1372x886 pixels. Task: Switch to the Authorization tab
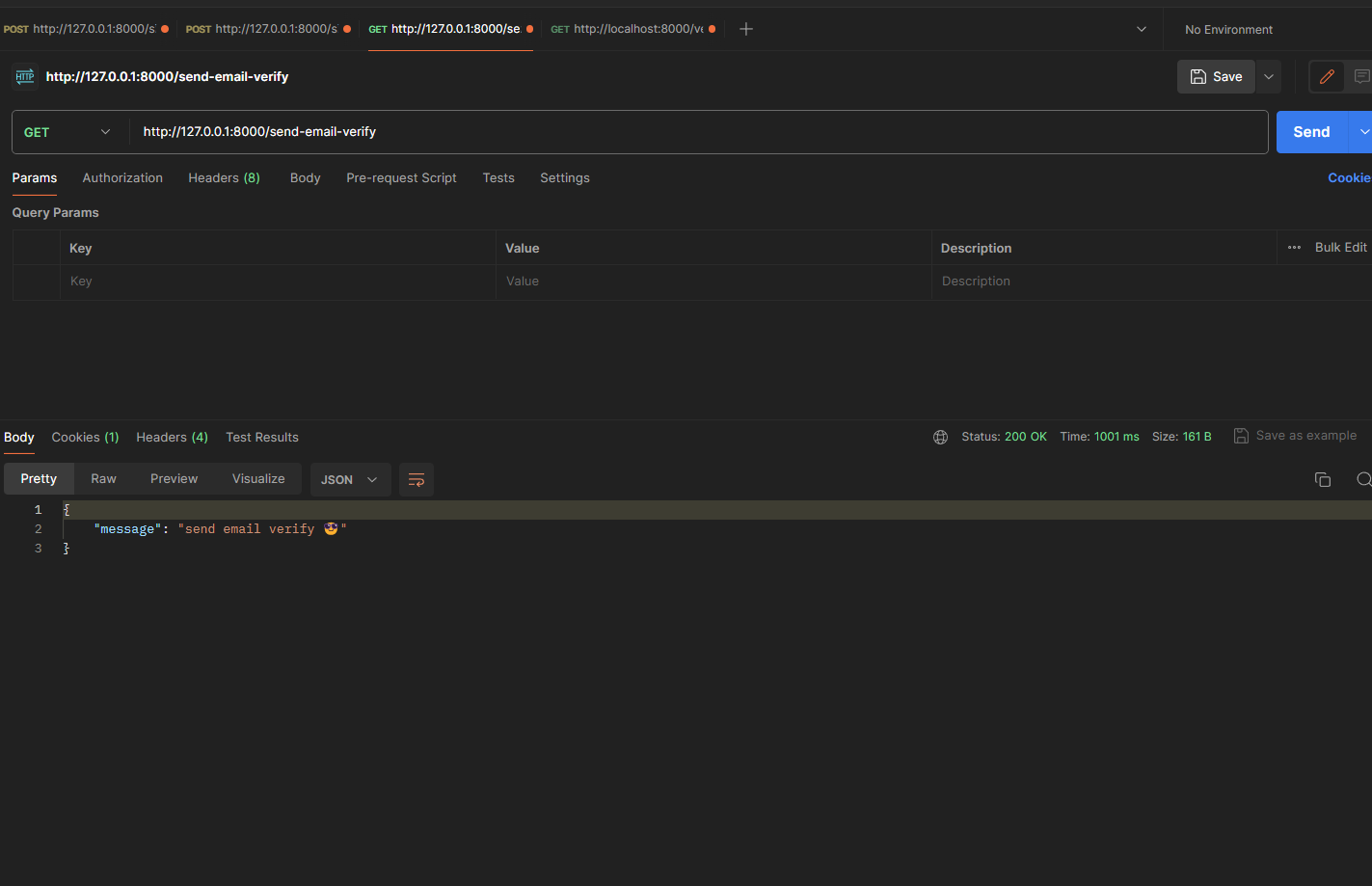tap(122, 178)
